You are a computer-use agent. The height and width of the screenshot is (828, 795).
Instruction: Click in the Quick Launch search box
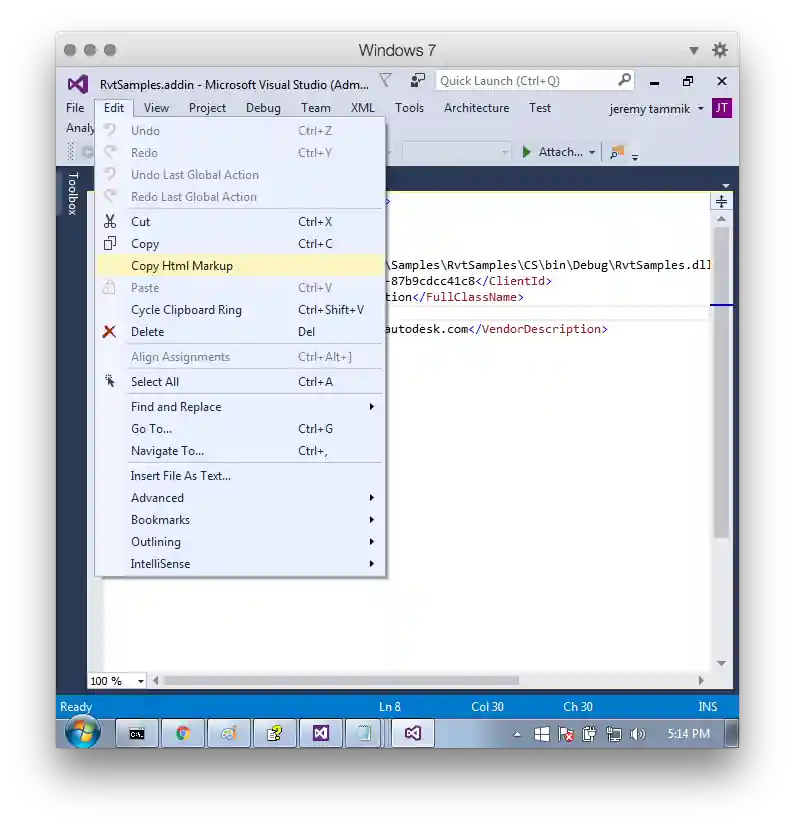pos(527,81)
